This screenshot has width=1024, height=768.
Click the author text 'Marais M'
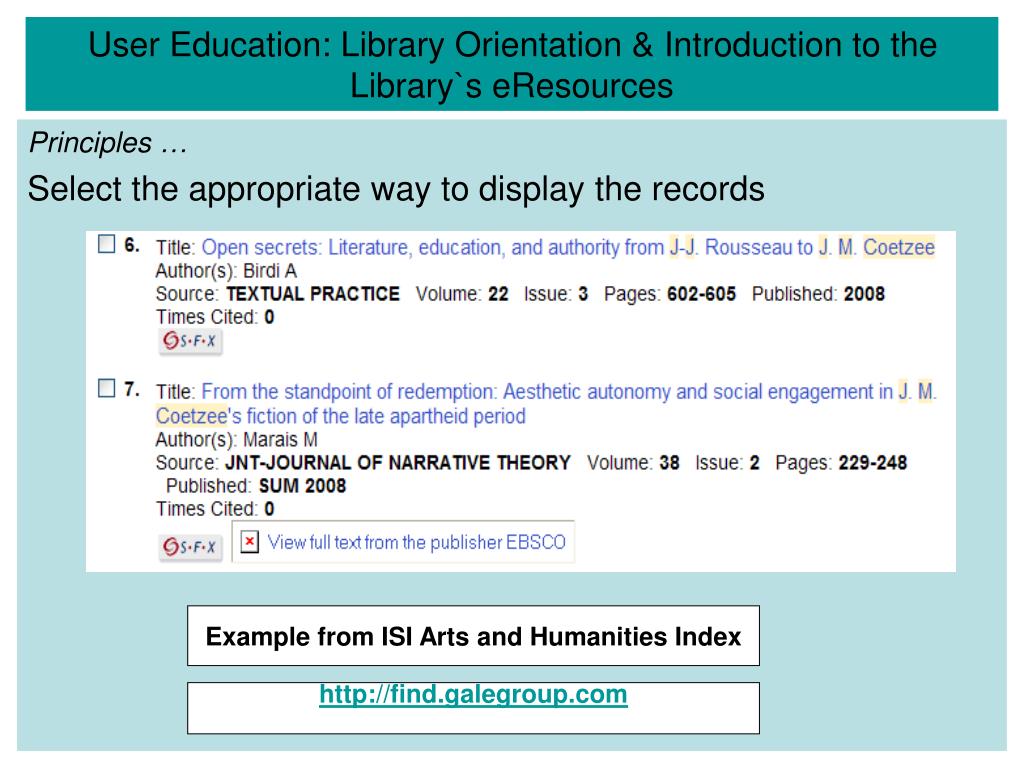(280, 440)
